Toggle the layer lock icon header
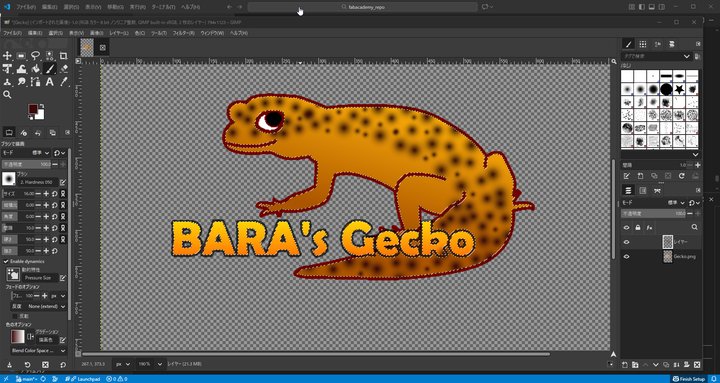The height and width of the screenshot is (383, 720). click(638, 227)
